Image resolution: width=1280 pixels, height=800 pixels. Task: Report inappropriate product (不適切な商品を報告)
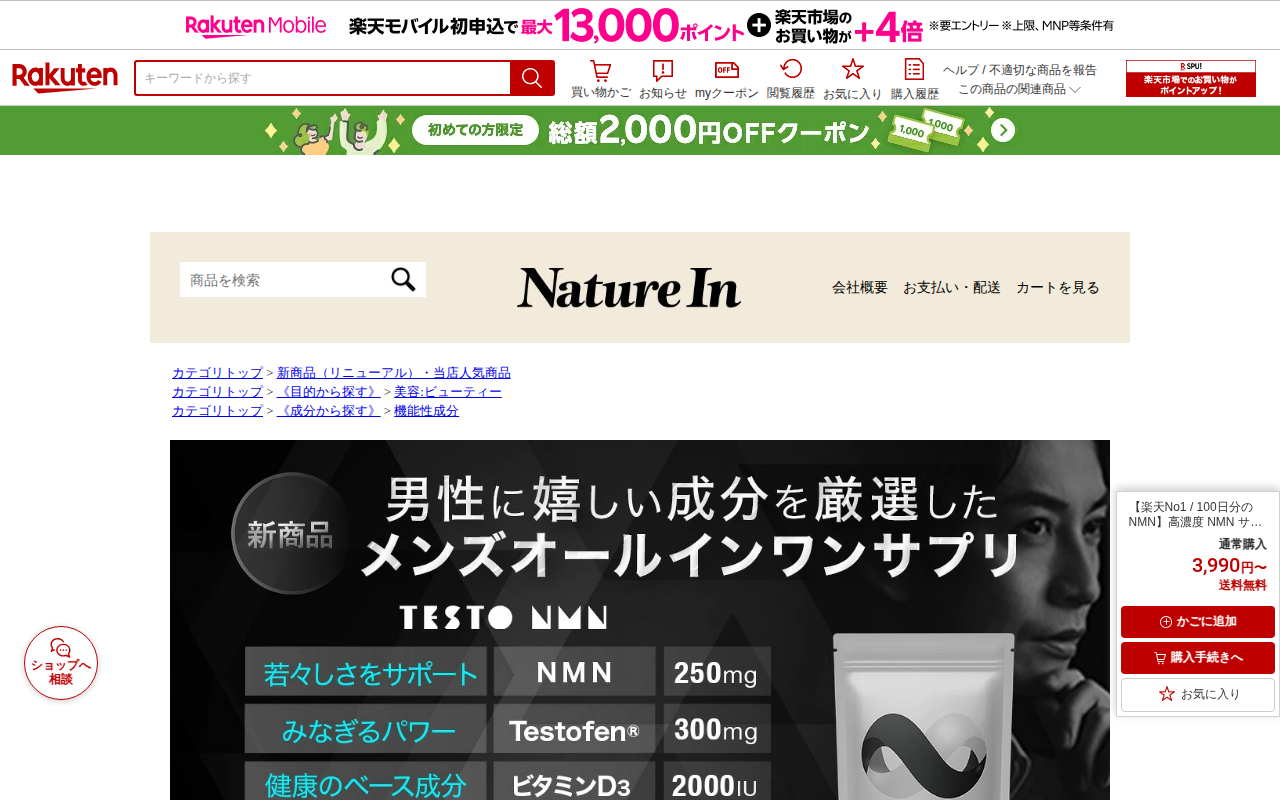1043,70
